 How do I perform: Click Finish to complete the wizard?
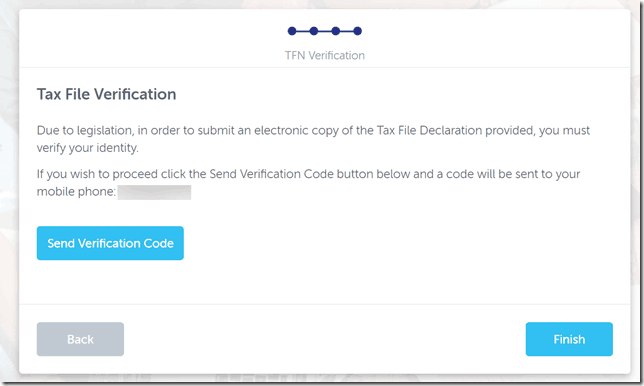(569, 339)
